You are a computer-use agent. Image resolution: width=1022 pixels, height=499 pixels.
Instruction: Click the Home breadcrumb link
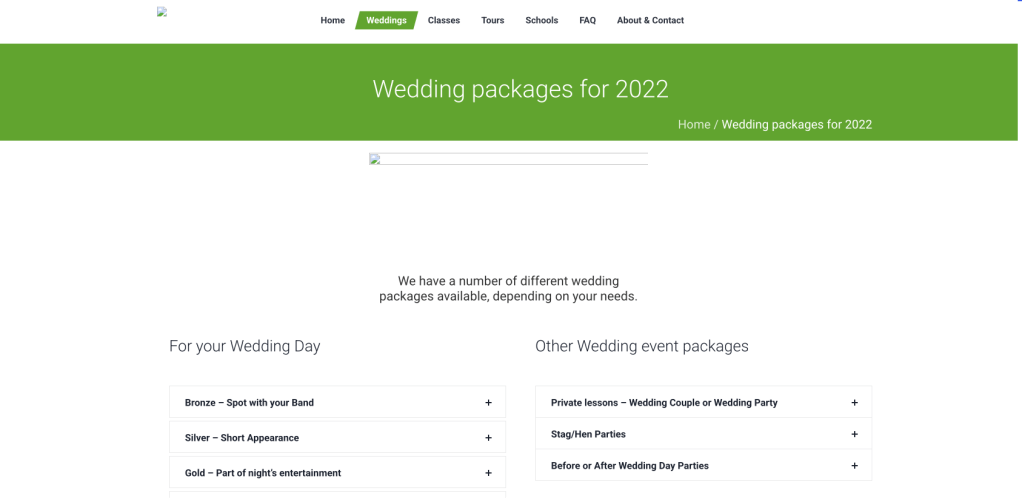pyautogui.click(x=693, y=125)
